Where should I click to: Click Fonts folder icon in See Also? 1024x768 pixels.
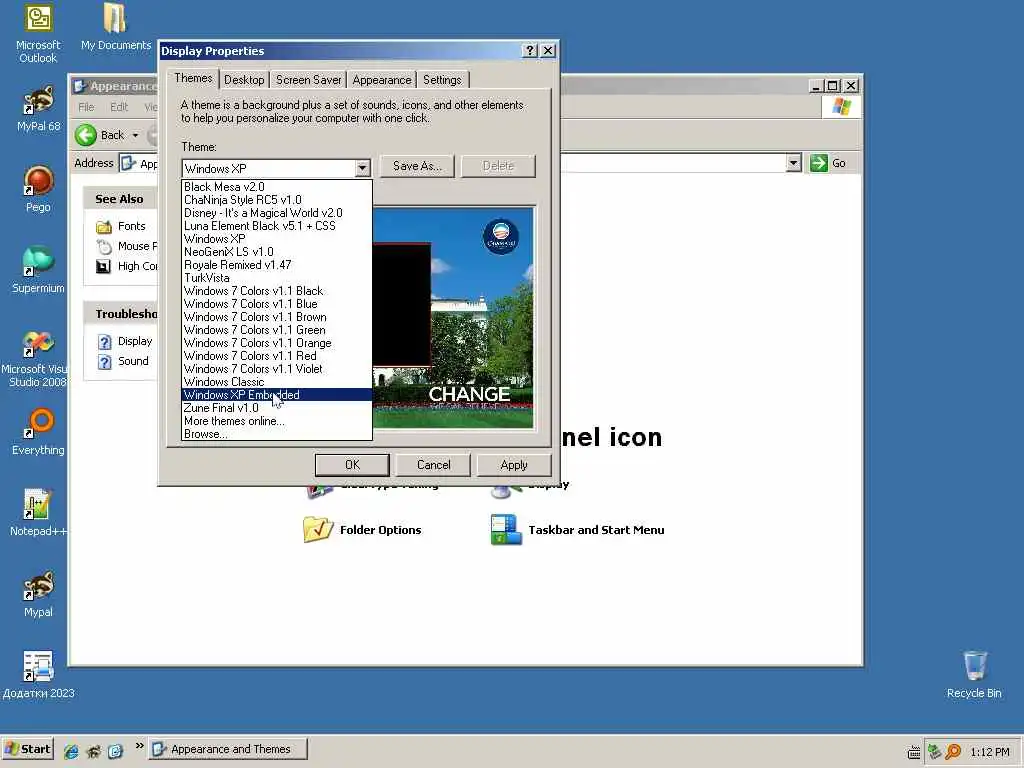pos(104,227)
